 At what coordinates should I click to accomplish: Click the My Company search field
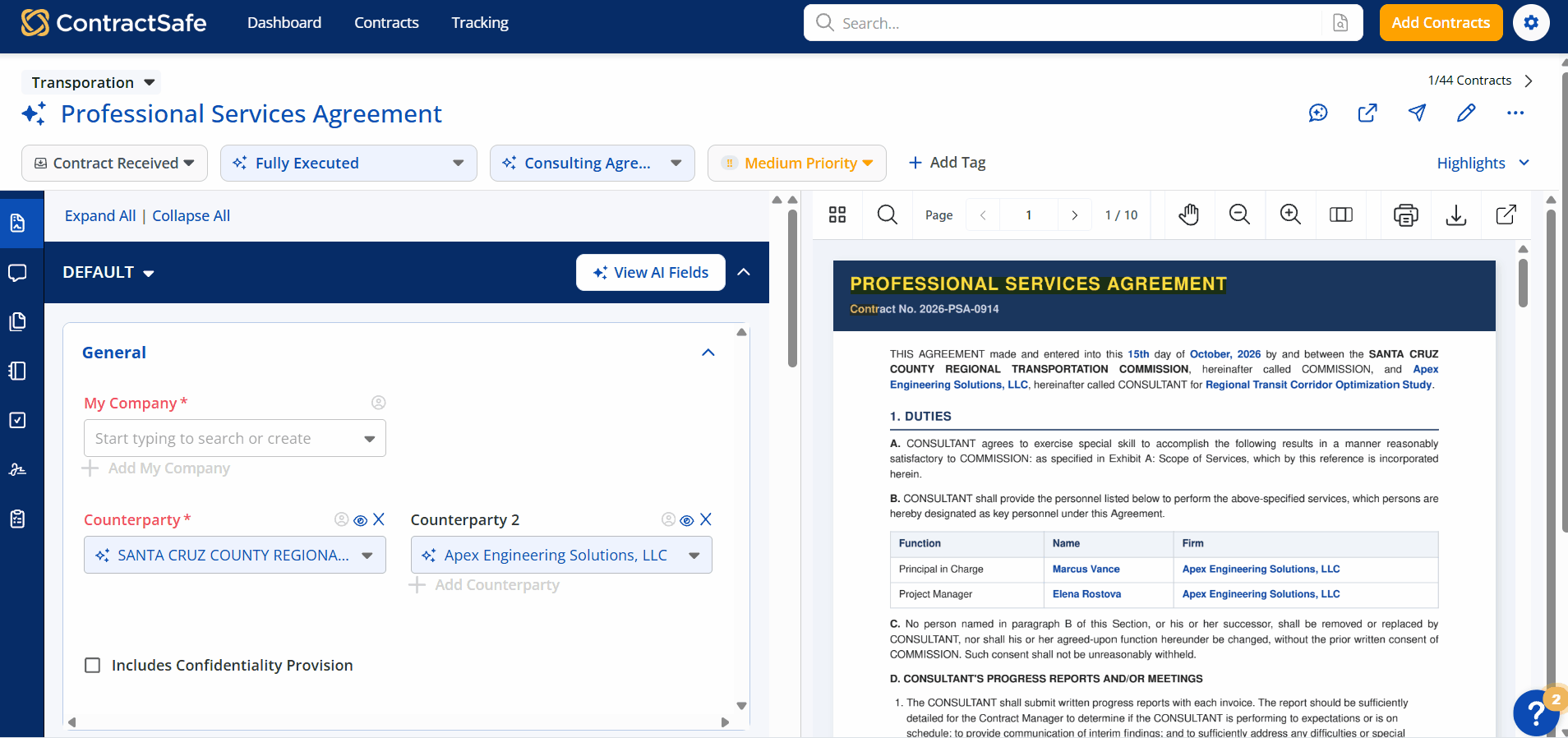click(235, 439)
